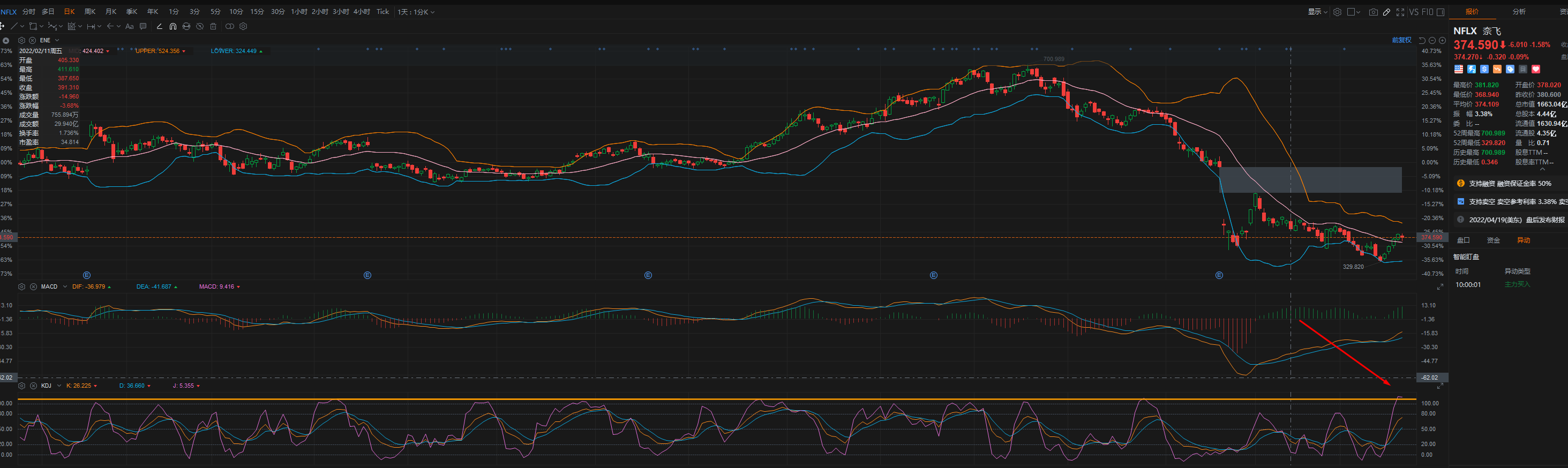Image resolution: width=1568 pixels, height=468 pixels.
Task: Expand the MACD panel to full size
Action: coord(1440,287)
